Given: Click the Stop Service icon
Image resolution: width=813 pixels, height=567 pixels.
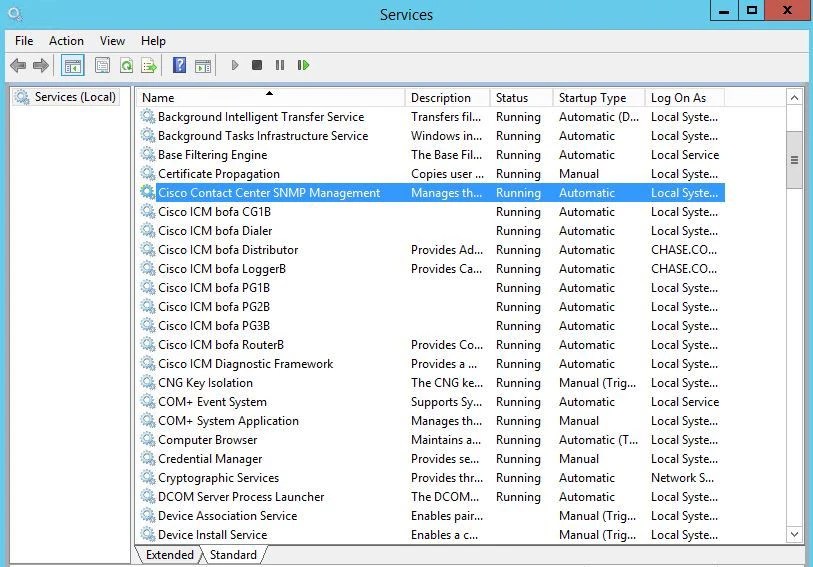Looking at the screenshot, I should click(x=257, y=65).
